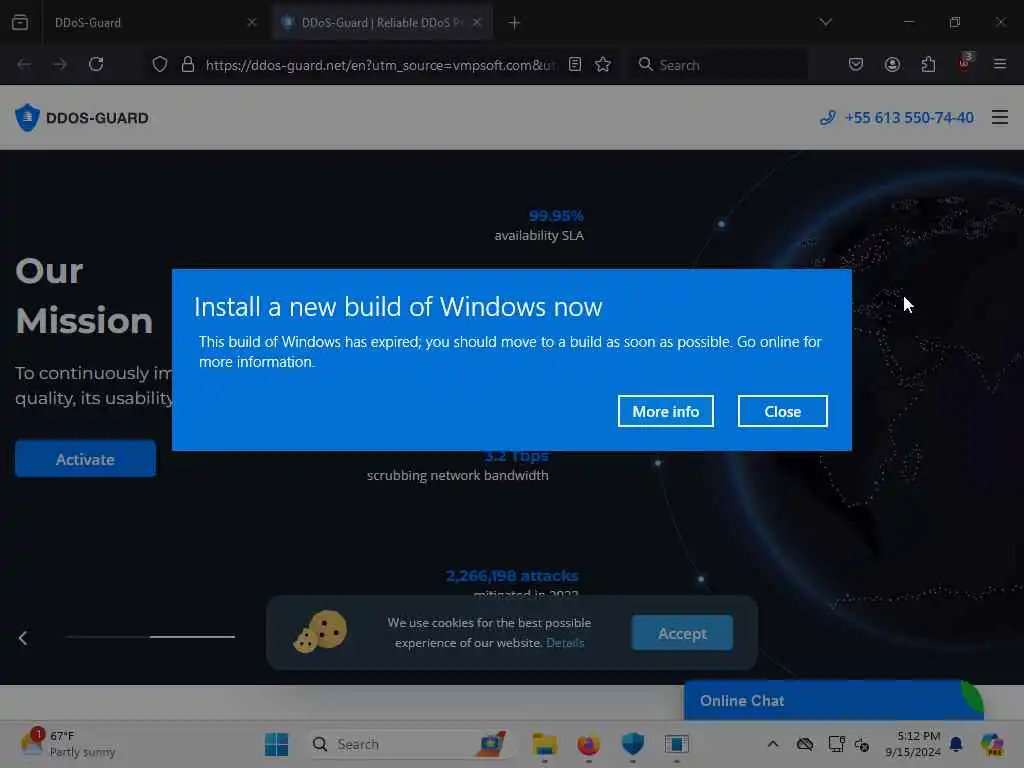The height and width of the screenshot is (768, 1024).
Task: Click the Firefox search box
Action: tap(718, 65)
